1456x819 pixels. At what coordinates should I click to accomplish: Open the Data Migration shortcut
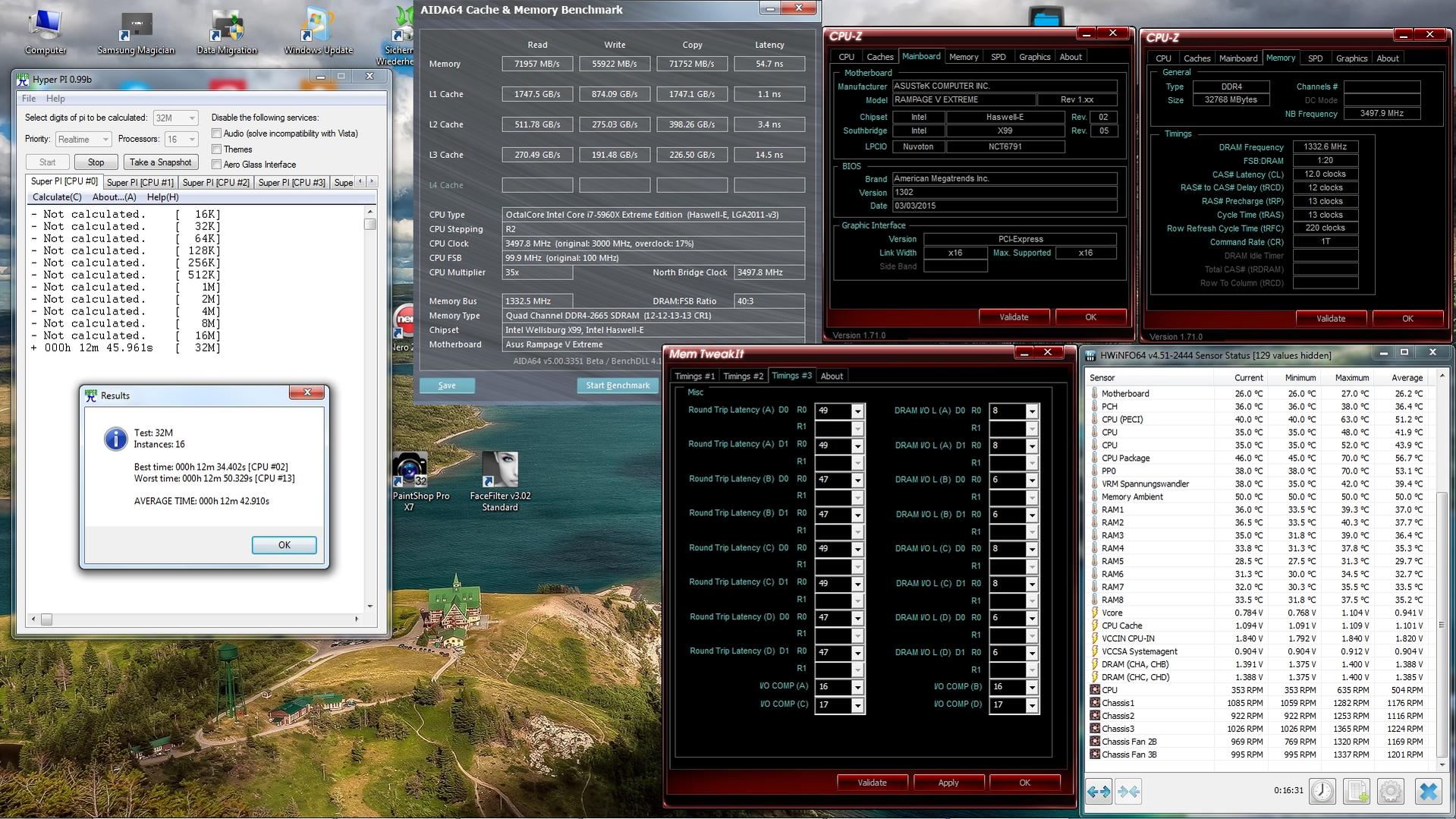227,31
